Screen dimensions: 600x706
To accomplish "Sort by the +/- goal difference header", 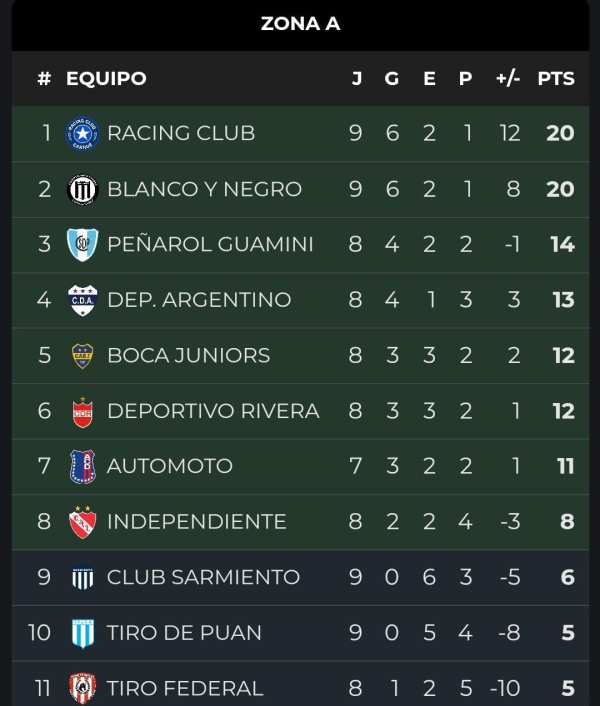I will 508,78.
